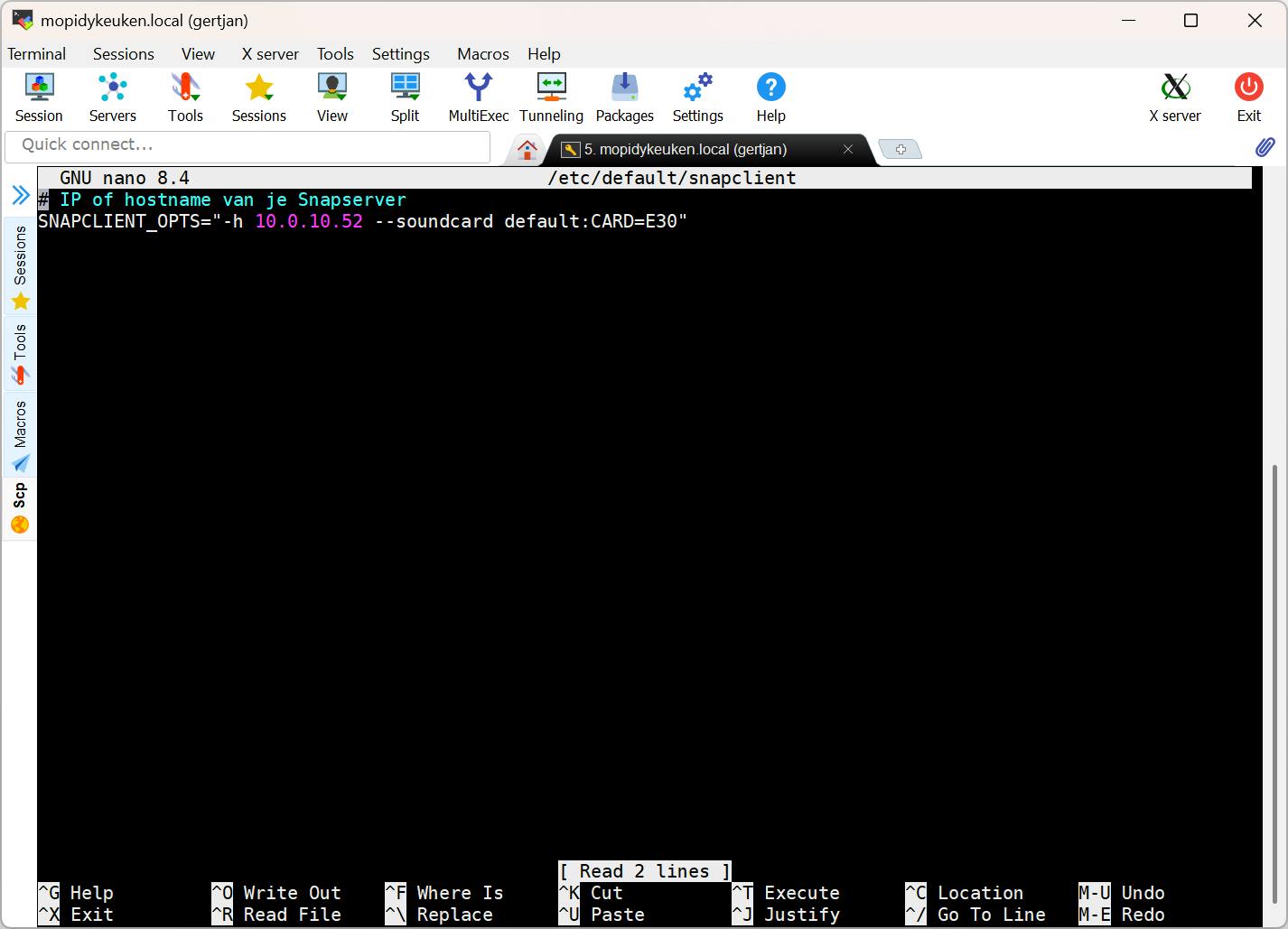
Task: Click the default:CARD=E30 value
Action: (591, 221)
